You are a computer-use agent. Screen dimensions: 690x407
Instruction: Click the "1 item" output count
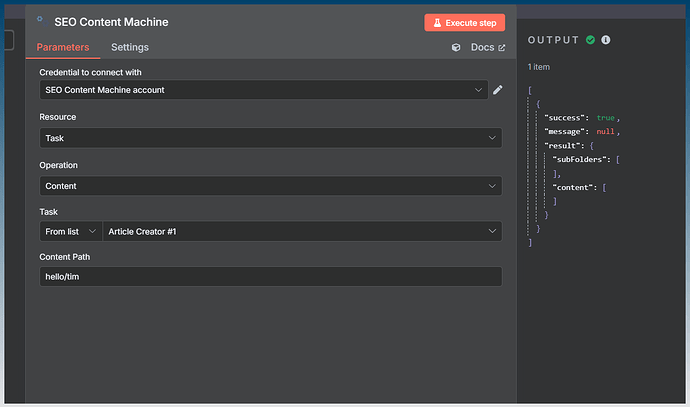click(x=539, y=67)
